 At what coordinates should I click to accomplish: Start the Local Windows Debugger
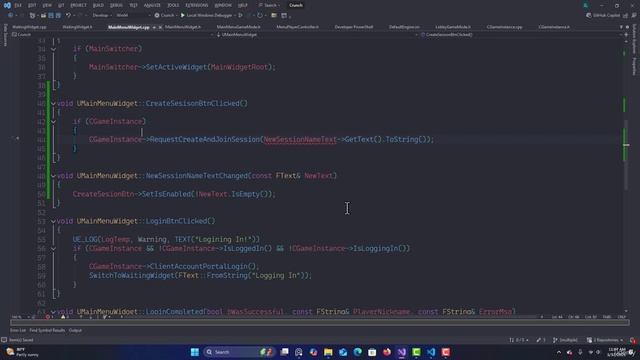(206, 16)
